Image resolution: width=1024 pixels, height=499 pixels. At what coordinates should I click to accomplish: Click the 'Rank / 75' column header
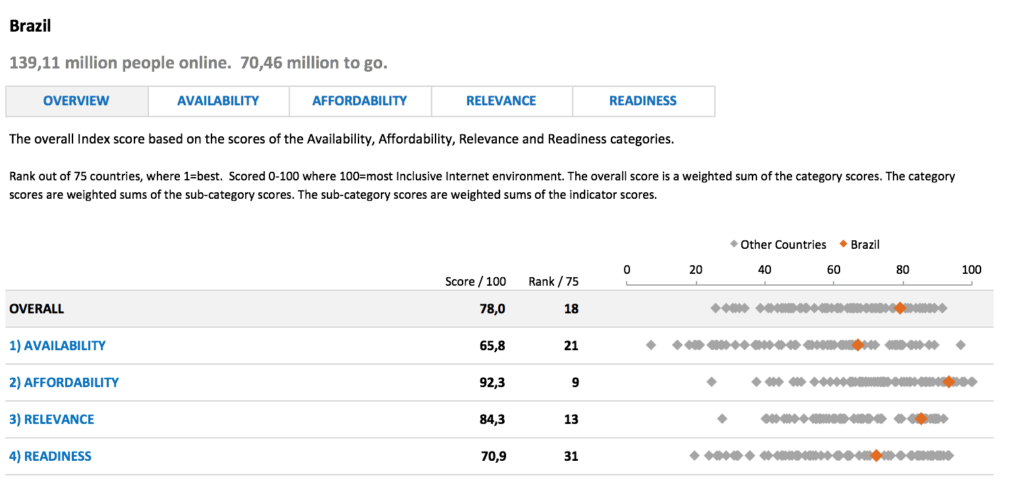[x=553, y=281]
